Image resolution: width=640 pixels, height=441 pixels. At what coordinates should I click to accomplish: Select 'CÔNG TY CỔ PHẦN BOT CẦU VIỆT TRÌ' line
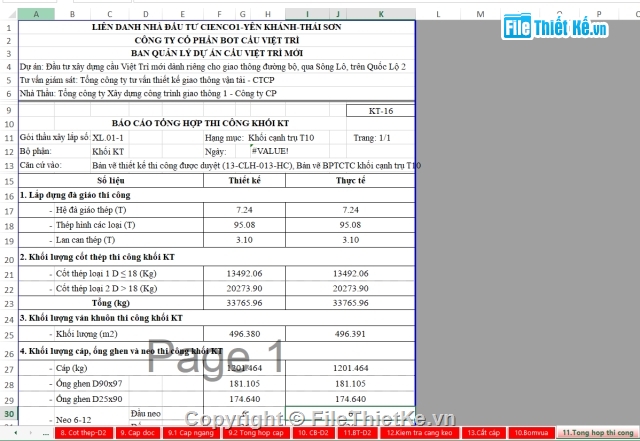217,40
